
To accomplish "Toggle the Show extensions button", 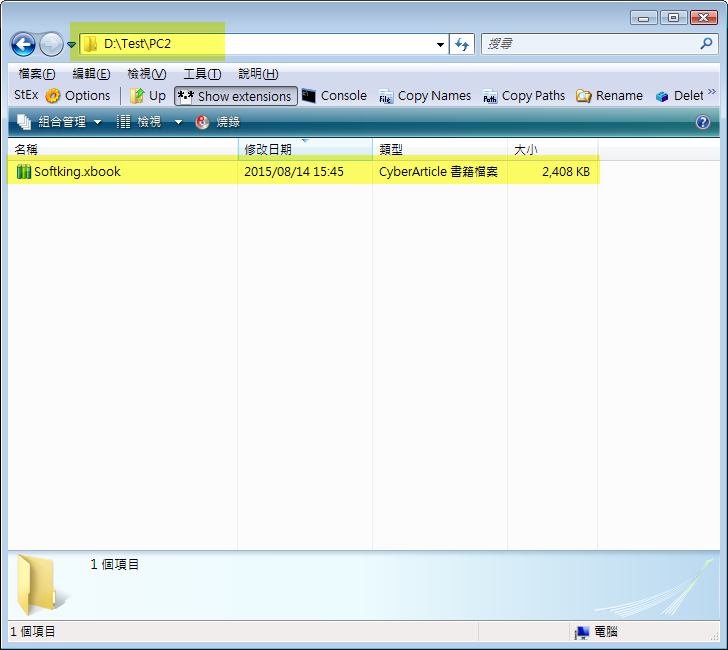I will (x=235, y=96).
